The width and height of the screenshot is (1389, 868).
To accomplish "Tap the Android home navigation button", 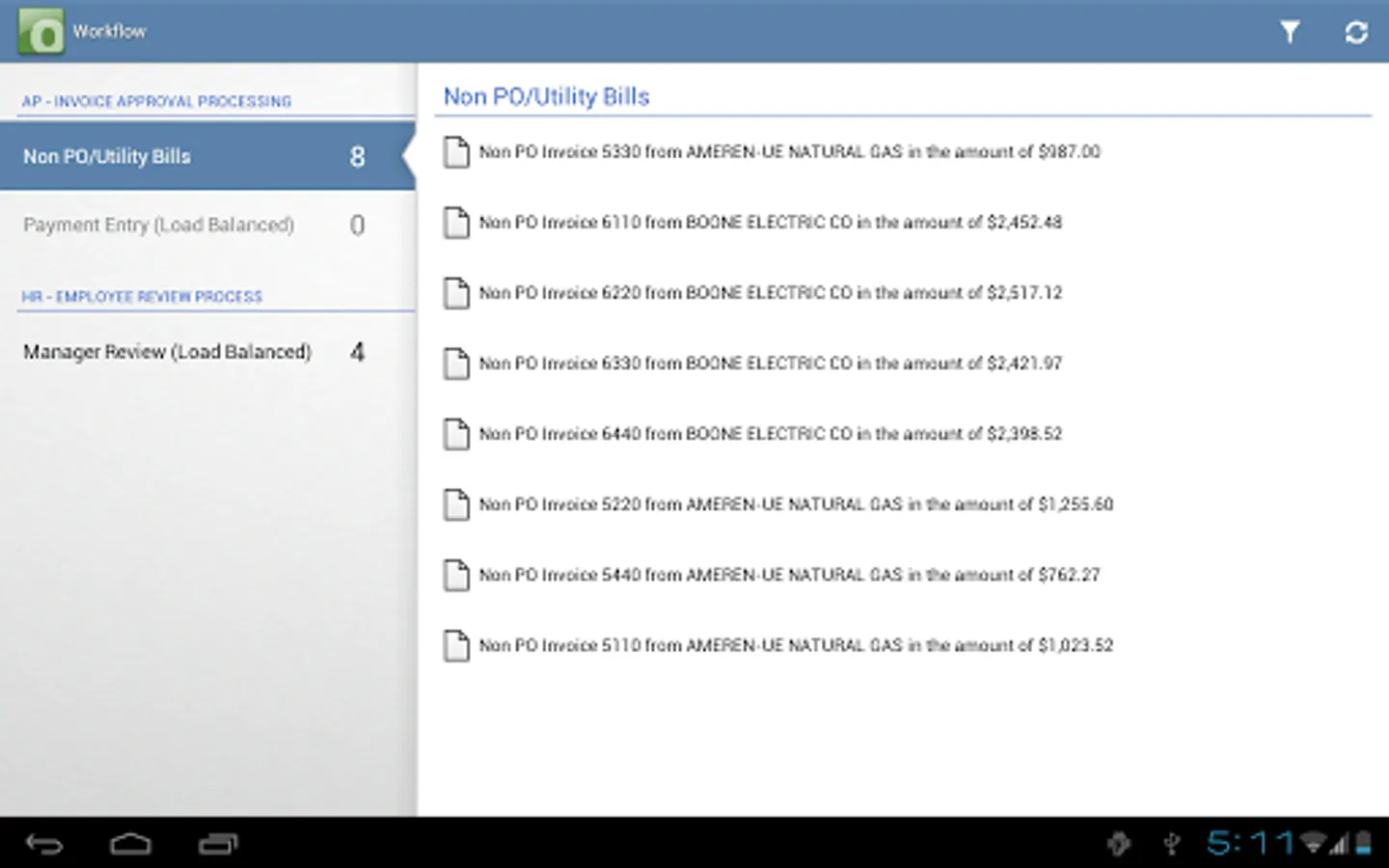I will click(x=130, y=845).
